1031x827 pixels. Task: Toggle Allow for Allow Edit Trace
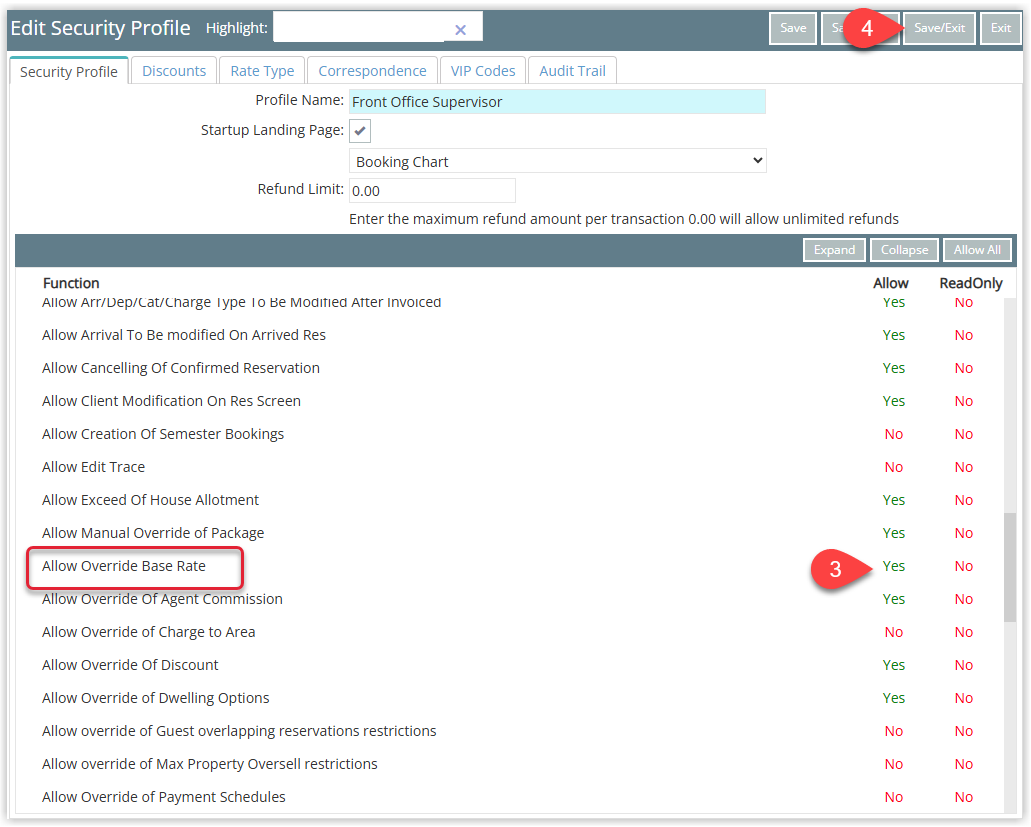tap(894, 467)
